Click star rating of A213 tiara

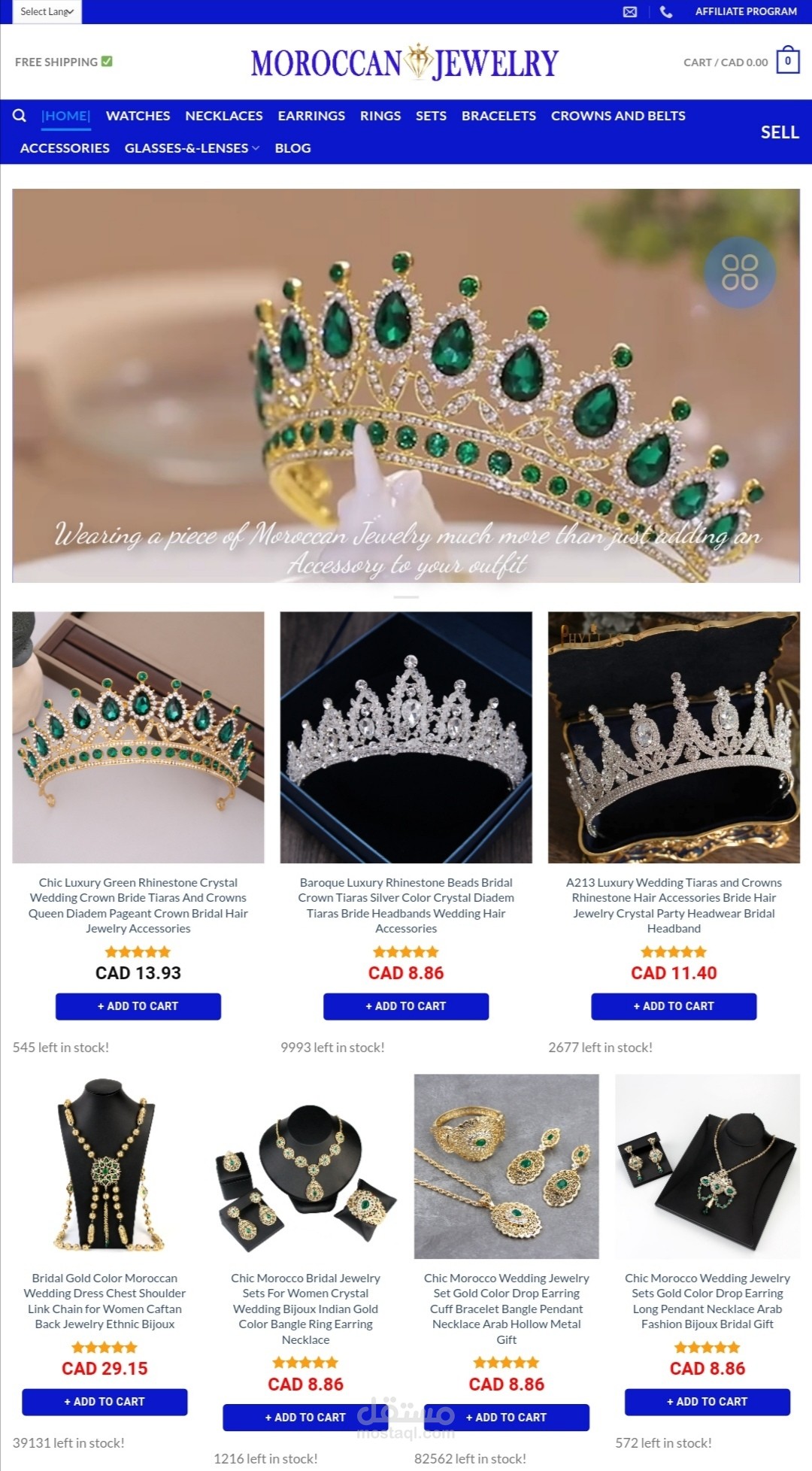[x=674, y=951]
